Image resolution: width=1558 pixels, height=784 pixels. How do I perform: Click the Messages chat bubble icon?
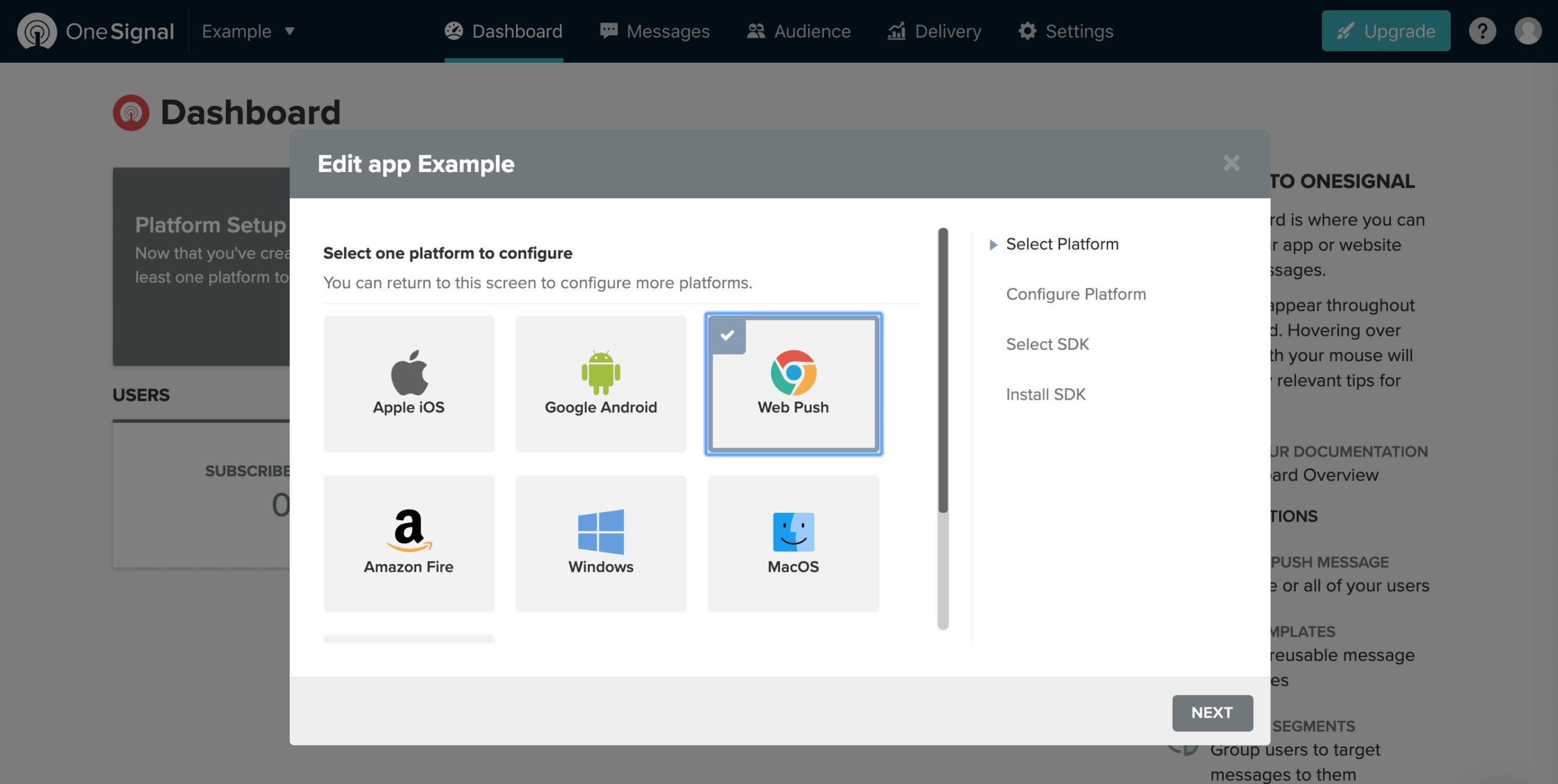[x=608, y=30]
